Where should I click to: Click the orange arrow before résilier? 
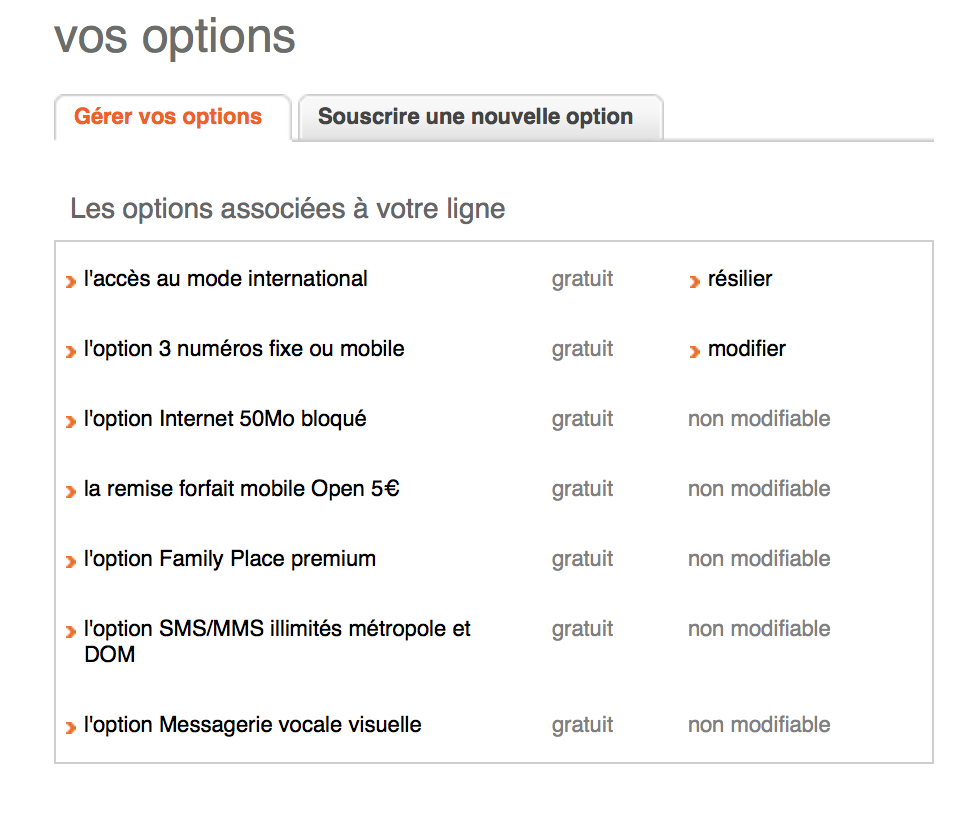[694, 282]
